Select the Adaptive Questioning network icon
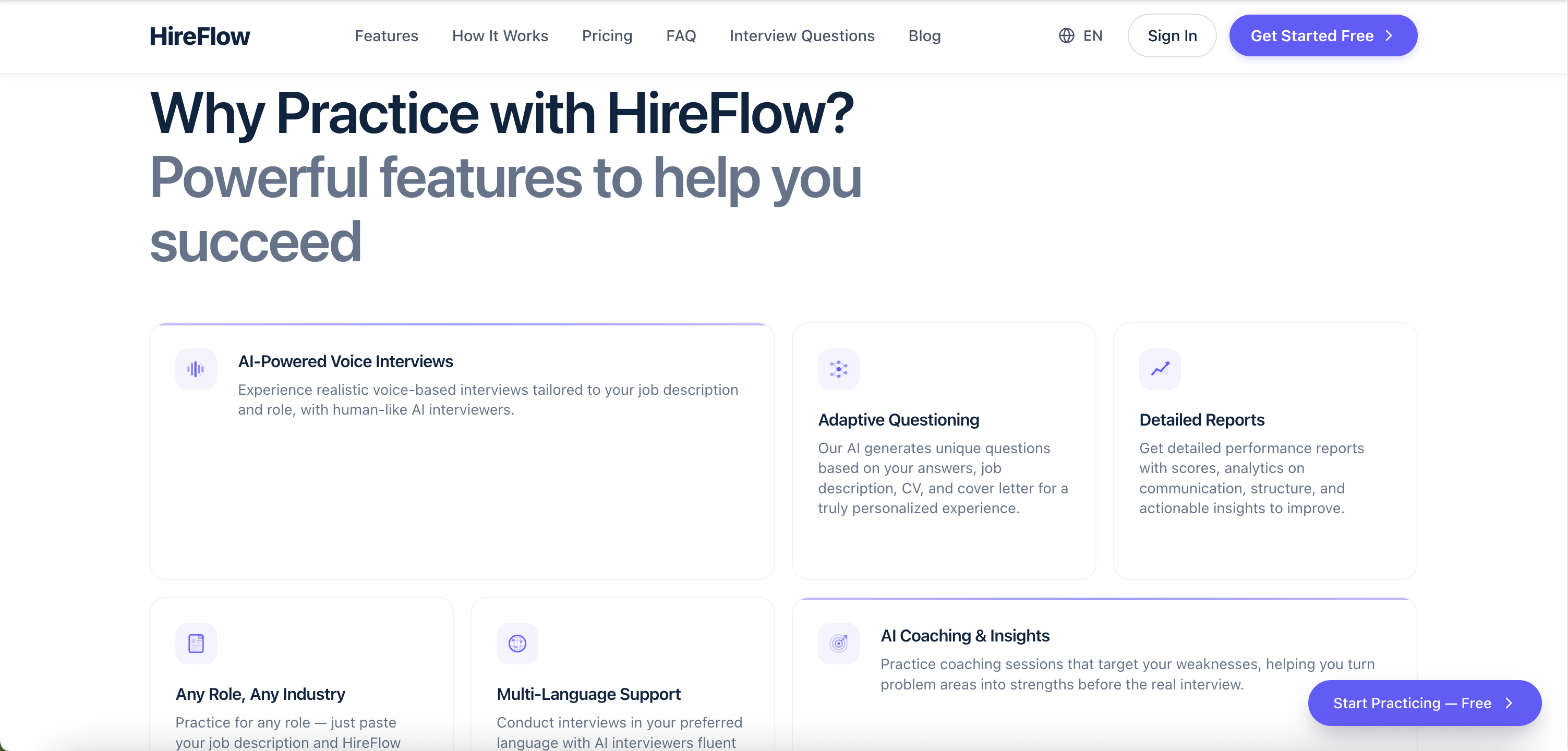The width and height of the screenshot is (1568, 751). (x=838, y=369)
